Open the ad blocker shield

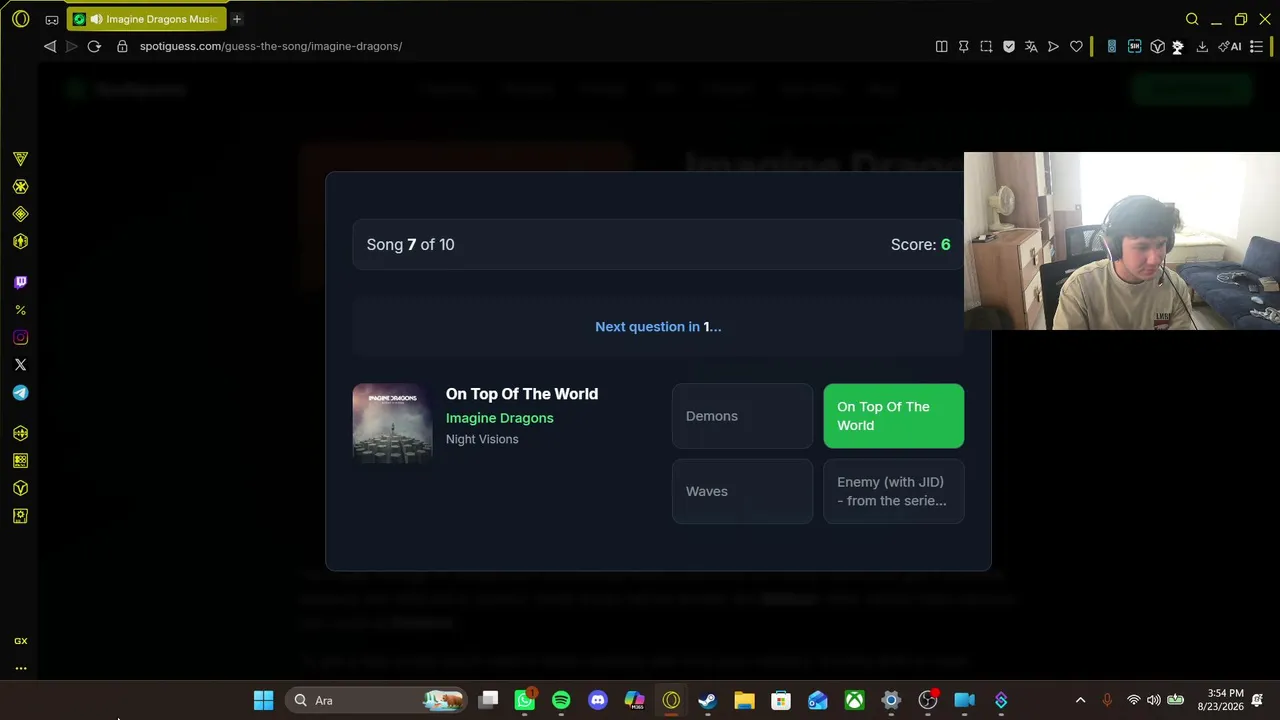(1009, 46)
